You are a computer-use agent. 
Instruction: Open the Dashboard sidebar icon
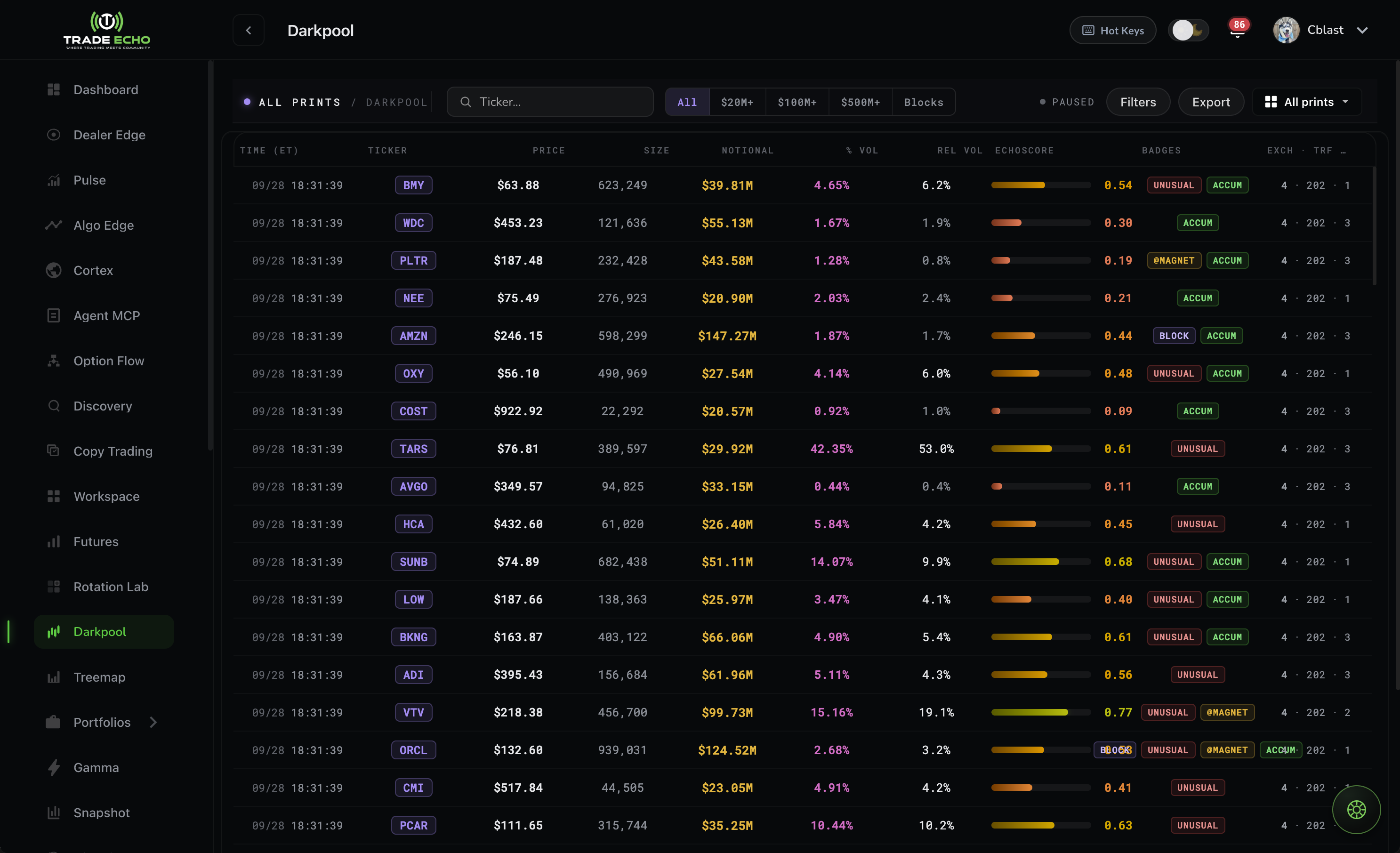pos(53,90)
